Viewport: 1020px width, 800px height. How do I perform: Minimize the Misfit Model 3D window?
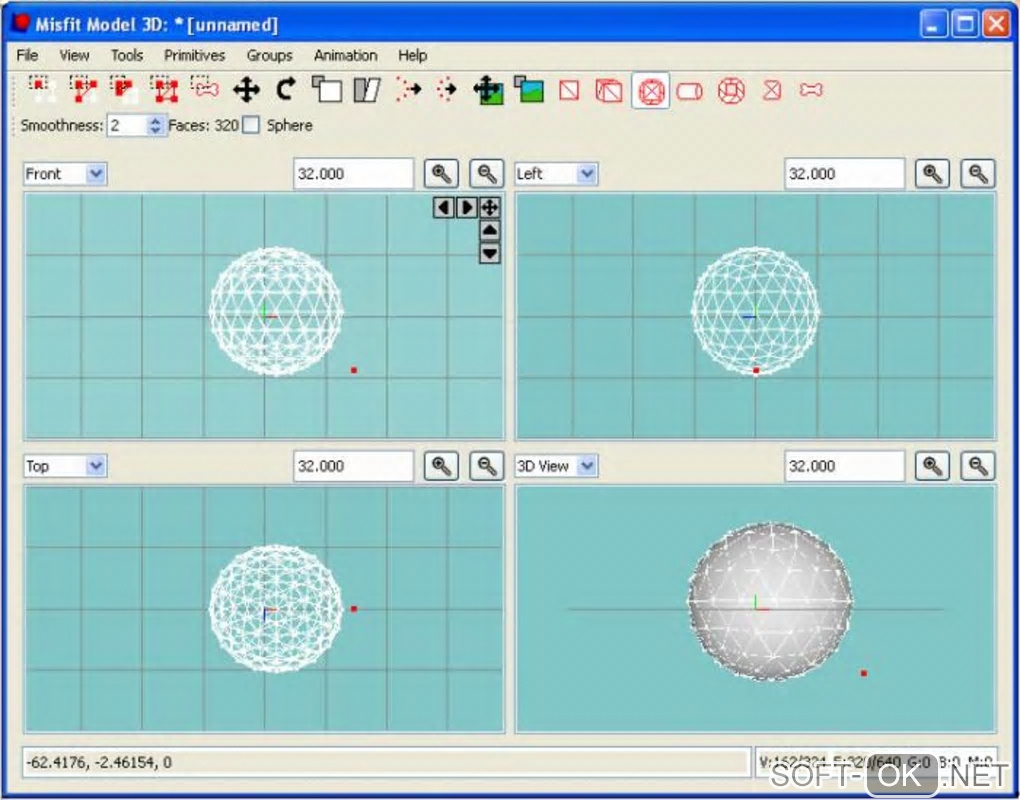[934, 25]
